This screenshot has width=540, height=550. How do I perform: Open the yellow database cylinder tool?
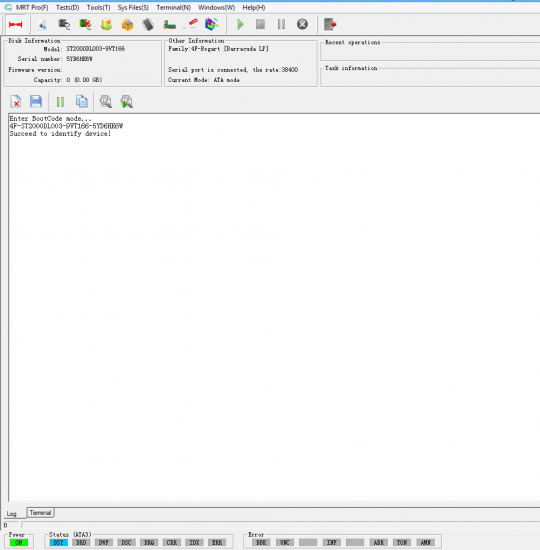pos(106,24)
